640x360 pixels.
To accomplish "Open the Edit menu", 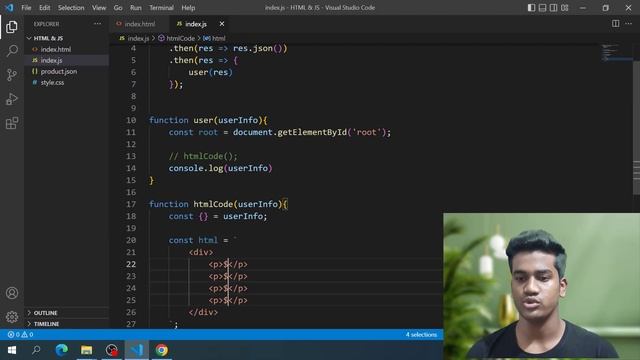I will coord(44,8).
